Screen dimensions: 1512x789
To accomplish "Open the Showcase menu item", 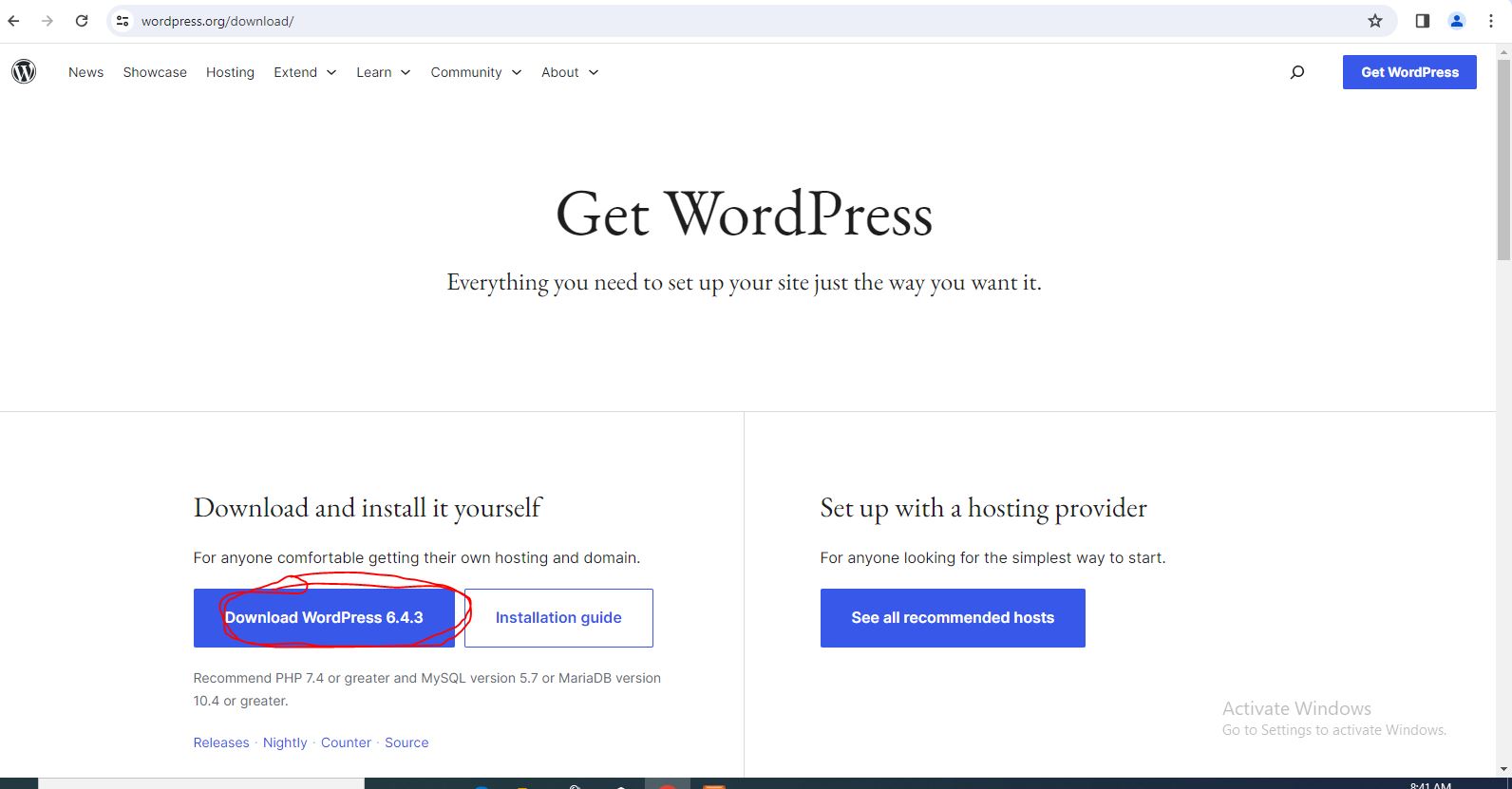I will tap(155, 72).
